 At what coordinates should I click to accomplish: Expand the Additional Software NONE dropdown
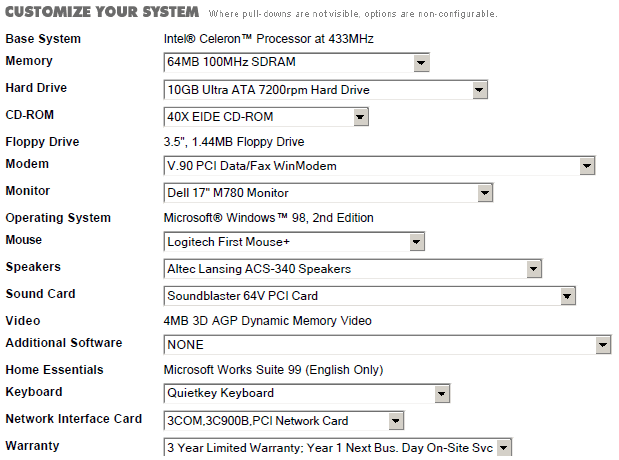[x=388, y=345]
